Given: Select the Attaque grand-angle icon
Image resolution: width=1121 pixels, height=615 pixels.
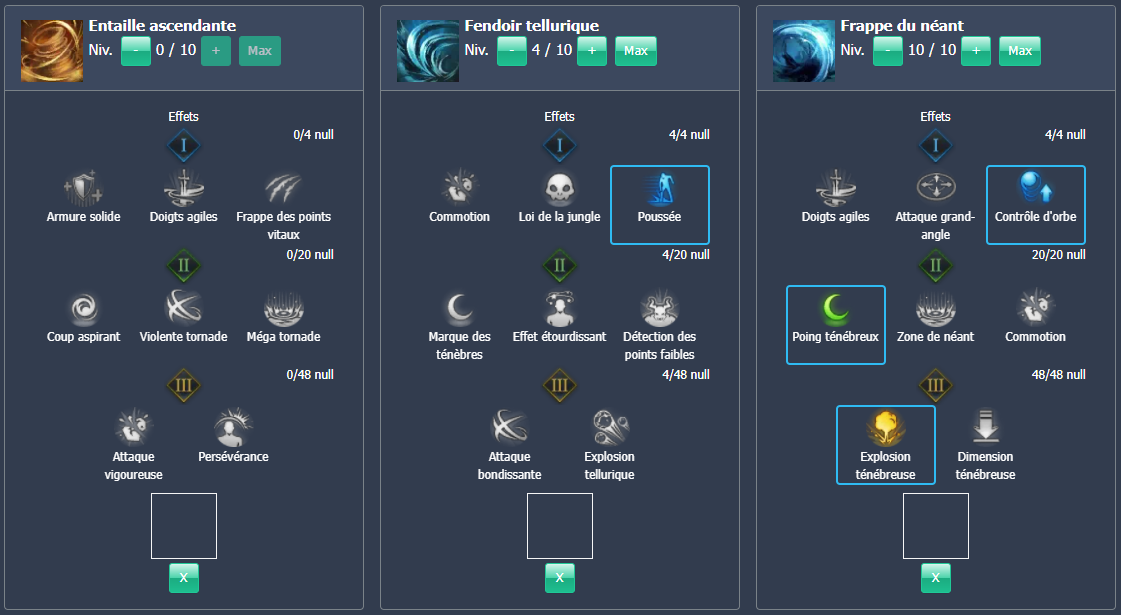Looking at the screenshot, I should coord(935,188).
